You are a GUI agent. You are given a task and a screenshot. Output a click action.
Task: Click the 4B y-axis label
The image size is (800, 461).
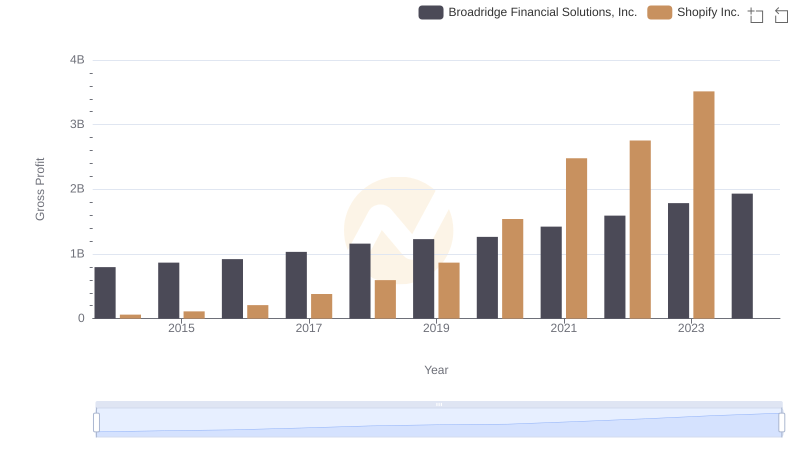[77, 60]
